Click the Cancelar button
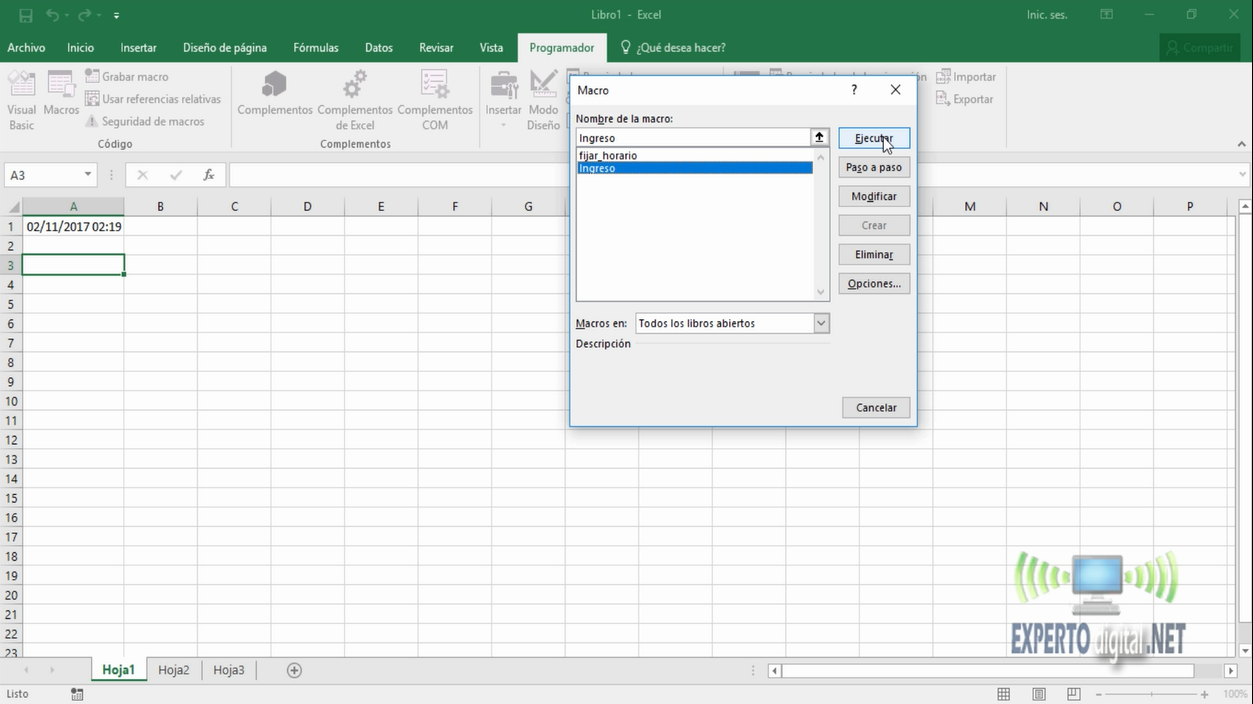 tap(876, 407)
